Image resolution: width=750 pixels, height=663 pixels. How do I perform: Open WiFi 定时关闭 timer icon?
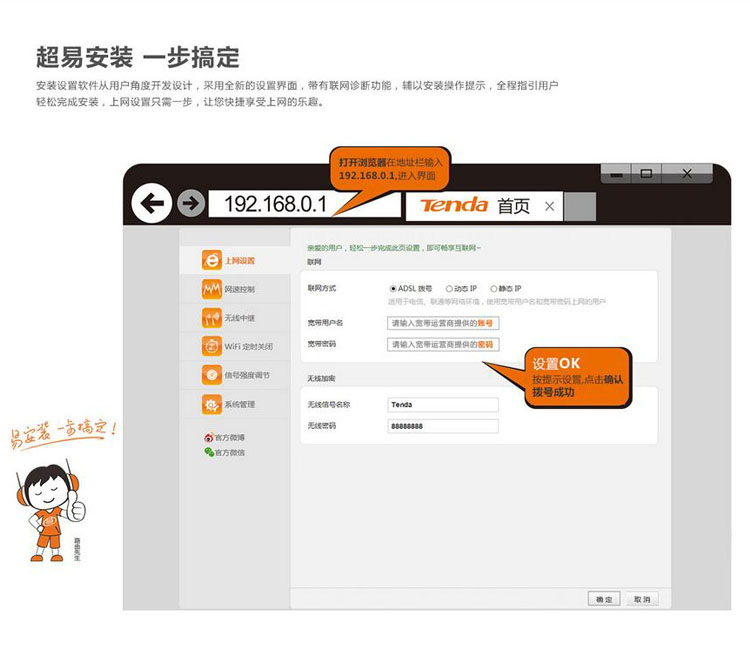point(211,346)
